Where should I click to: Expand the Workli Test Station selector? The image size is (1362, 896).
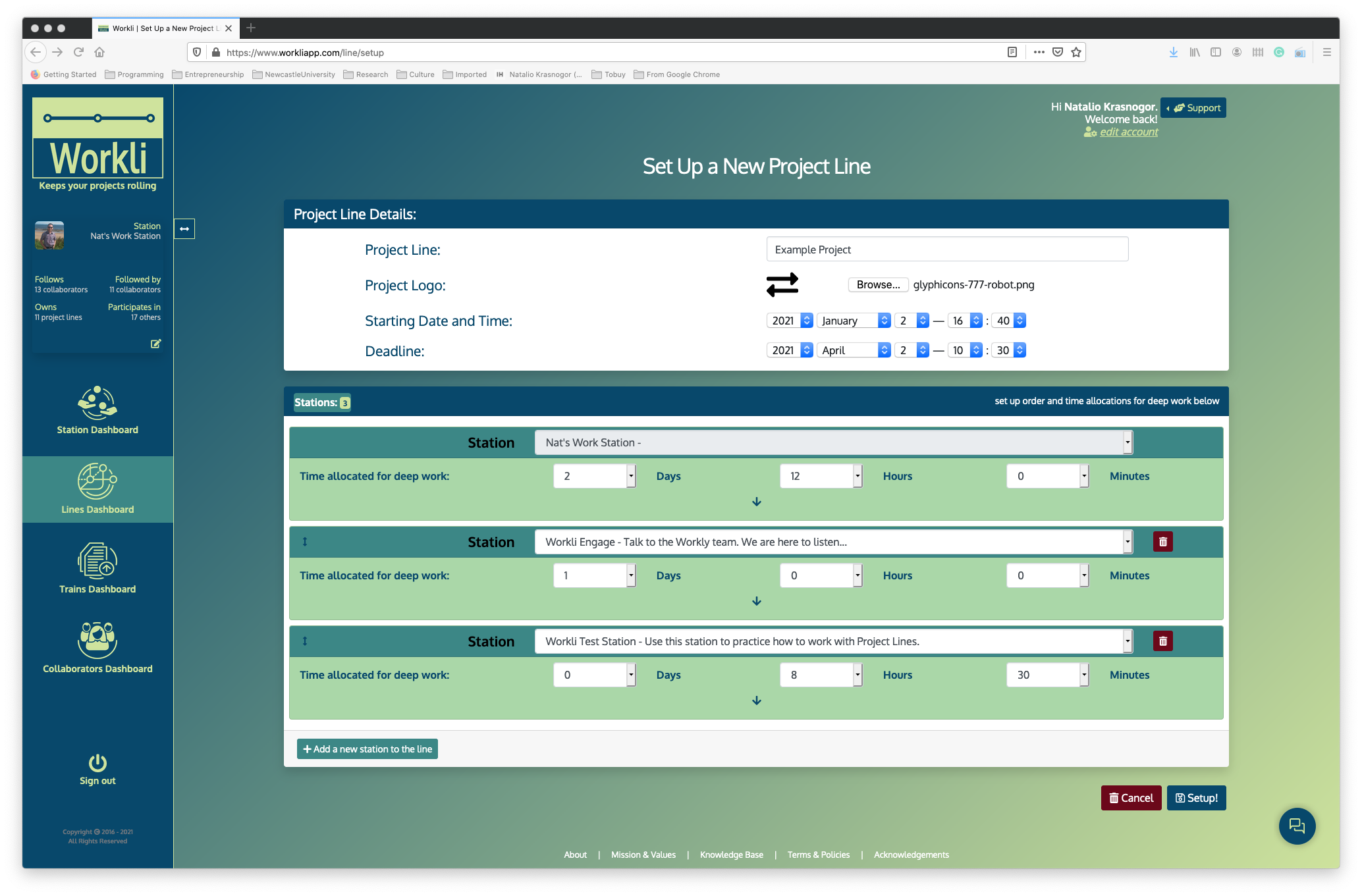point(833,641)
